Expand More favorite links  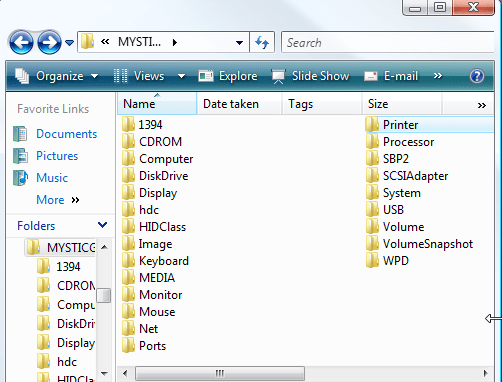pyautogui.click(x=58, y=200)
